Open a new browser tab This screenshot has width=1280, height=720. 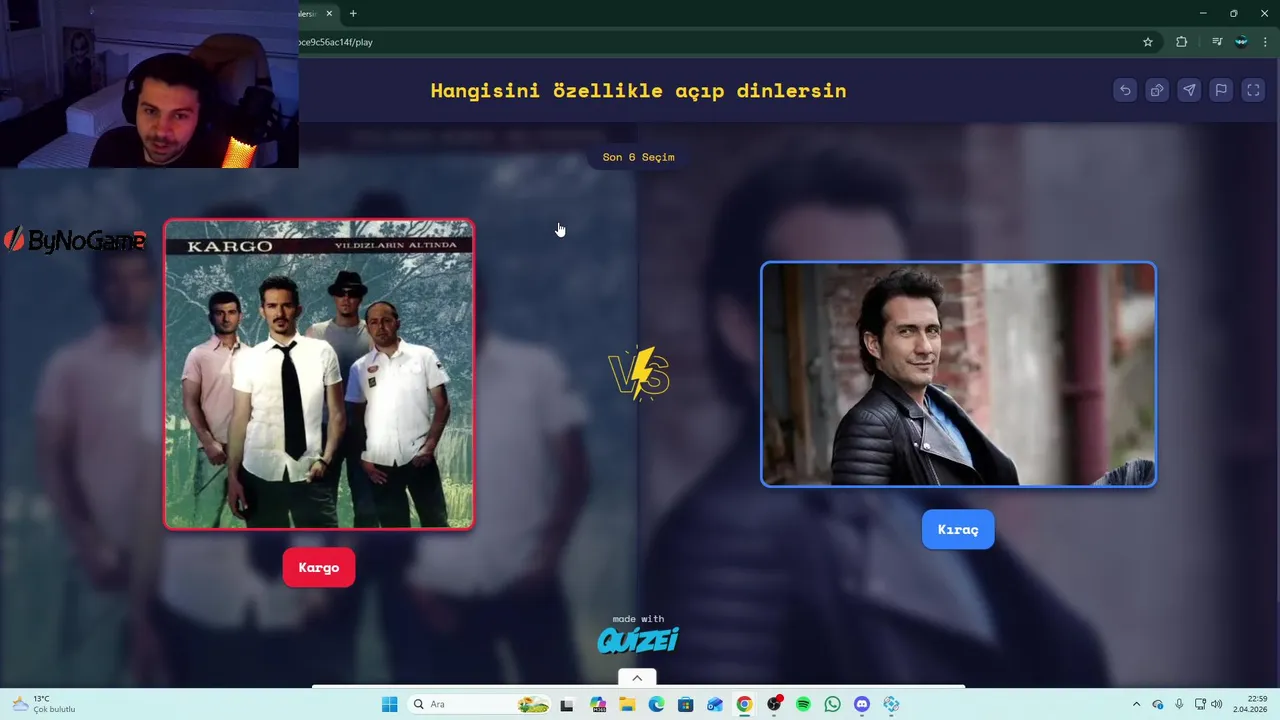click(x=353, y=13)
